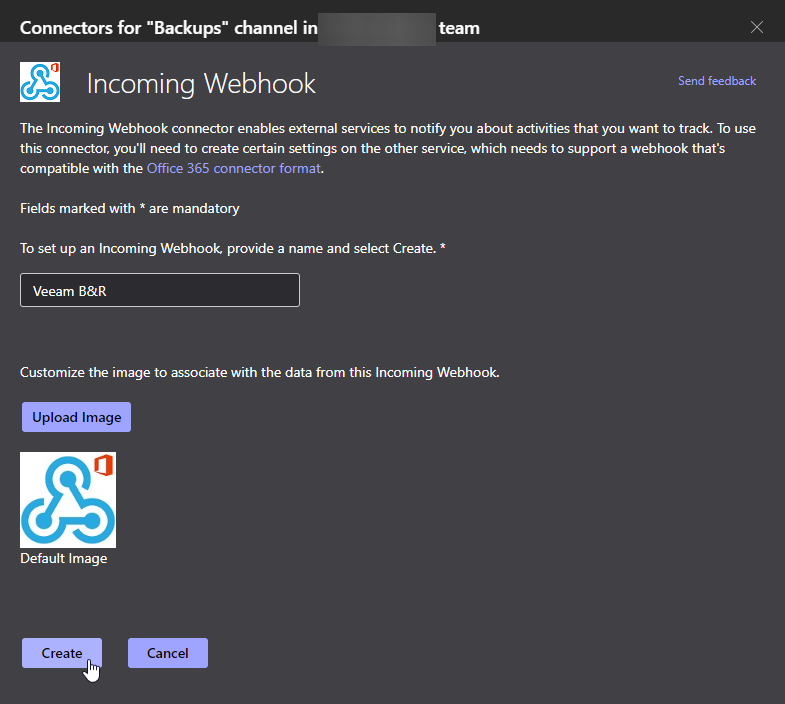This screenshot has height=704, width=785.
Task: Click the Upload Image button
Action: [x=77, y=417]
